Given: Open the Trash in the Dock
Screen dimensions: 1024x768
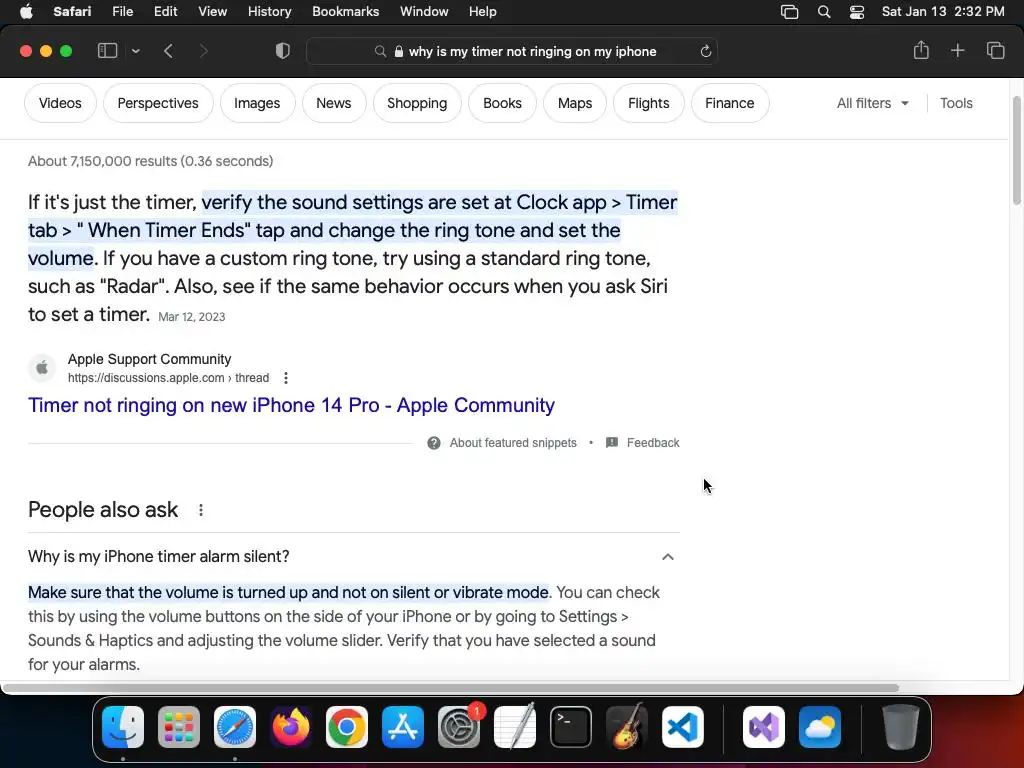Looking at the screenshot, I should click(901, 727).
